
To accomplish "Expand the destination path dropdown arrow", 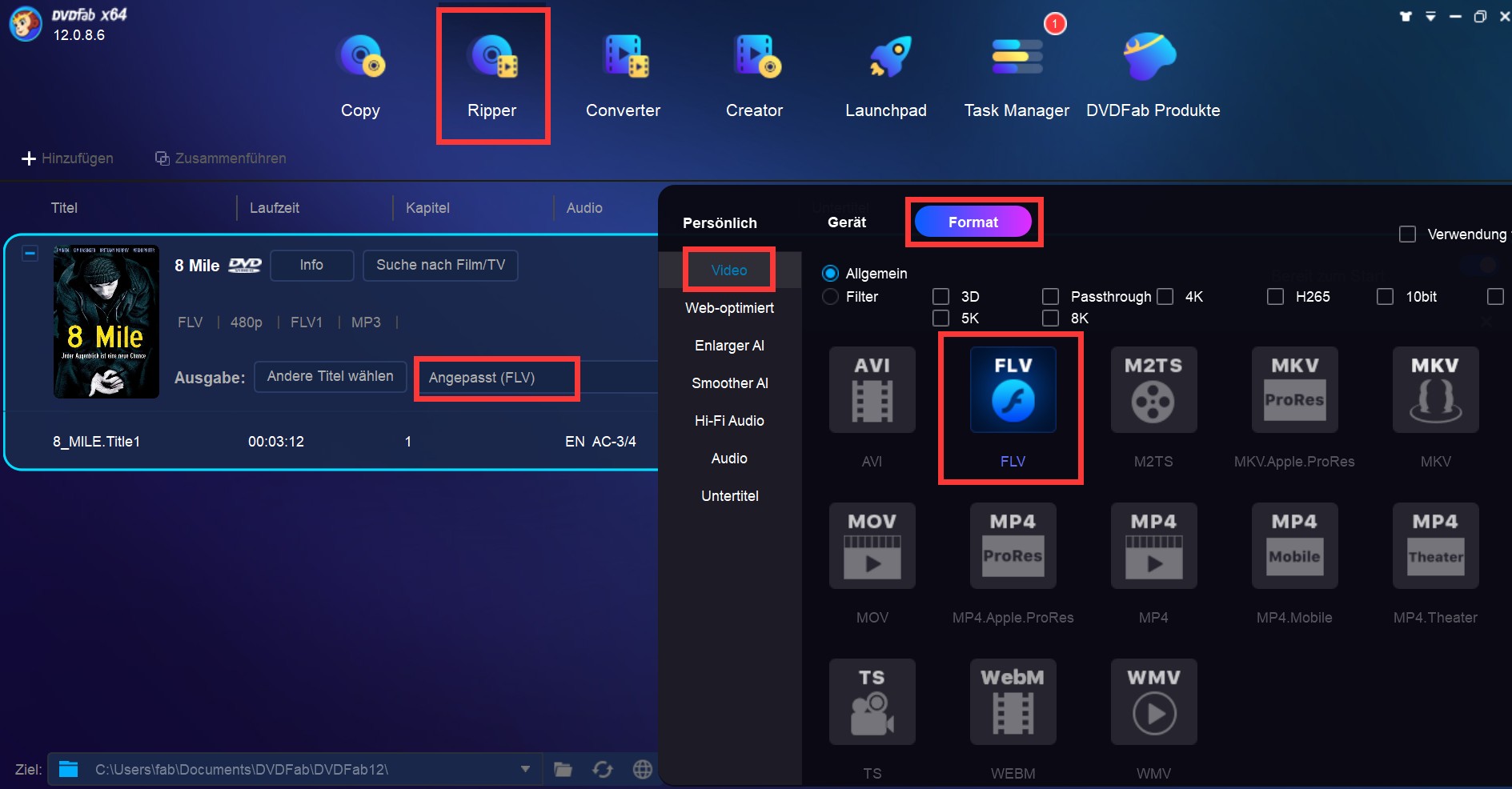I will (x=525, y=770).
